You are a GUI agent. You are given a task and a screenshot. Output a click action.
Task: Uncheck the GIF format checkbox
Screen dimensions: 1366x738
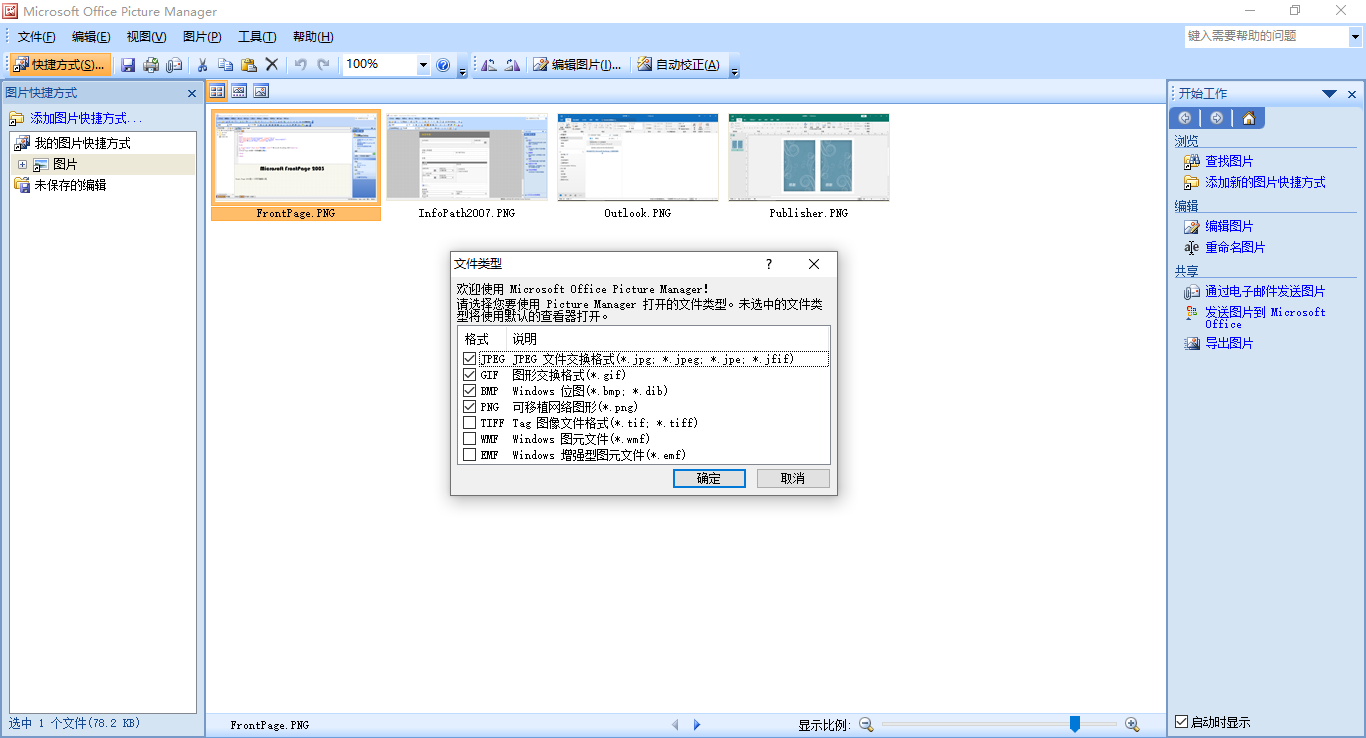(x=470, y=375)
